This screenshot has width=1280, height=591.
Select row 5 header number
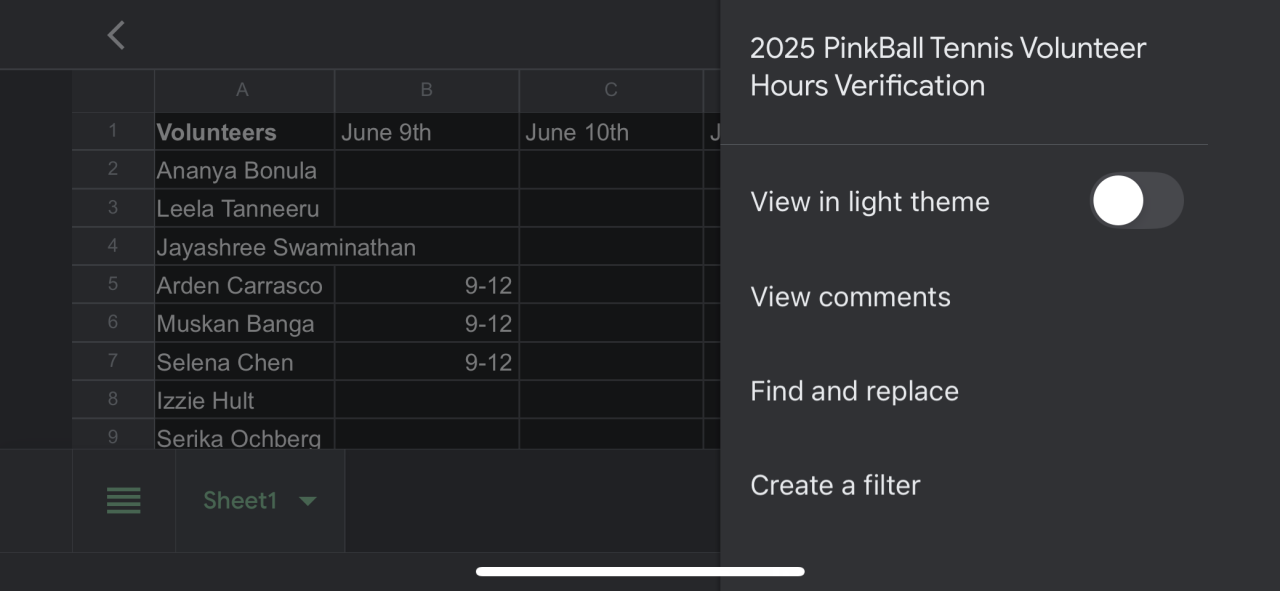tap(113, 285)
